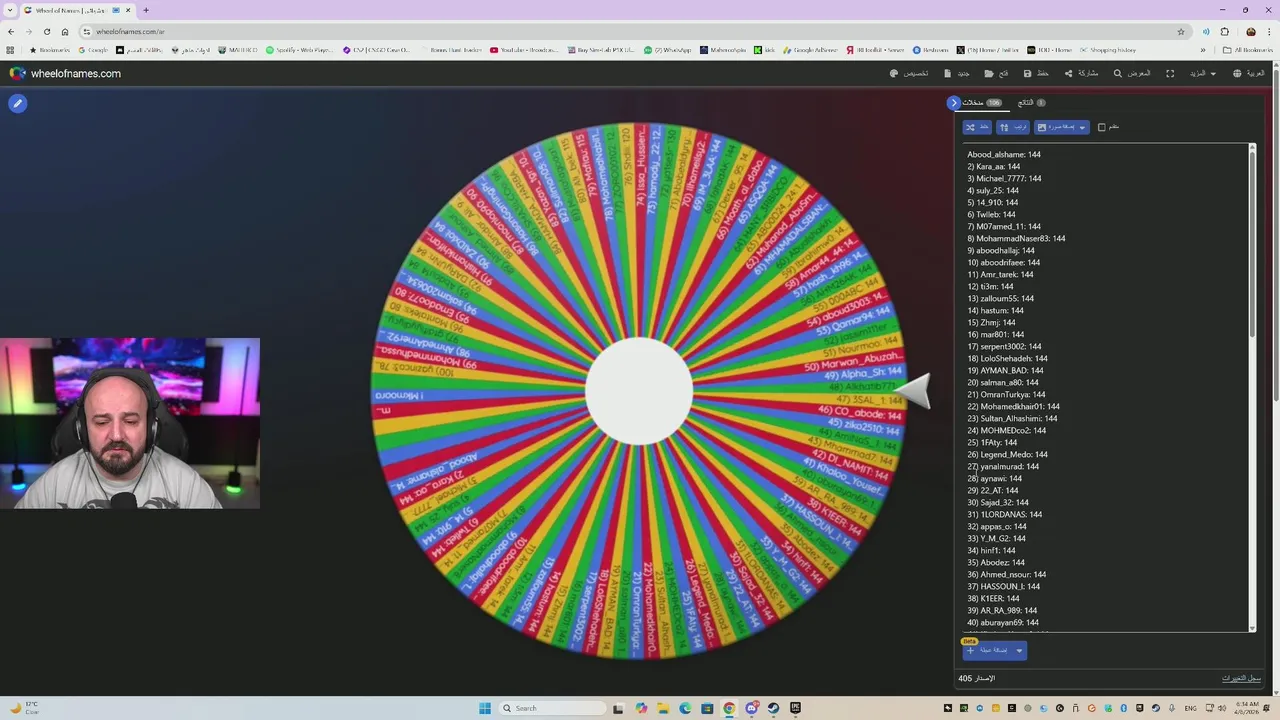The image size is (1280, 720).
Task: Click entry '36) Ahmed_nsour: 144'
Action: click(x=1006, y=574)
